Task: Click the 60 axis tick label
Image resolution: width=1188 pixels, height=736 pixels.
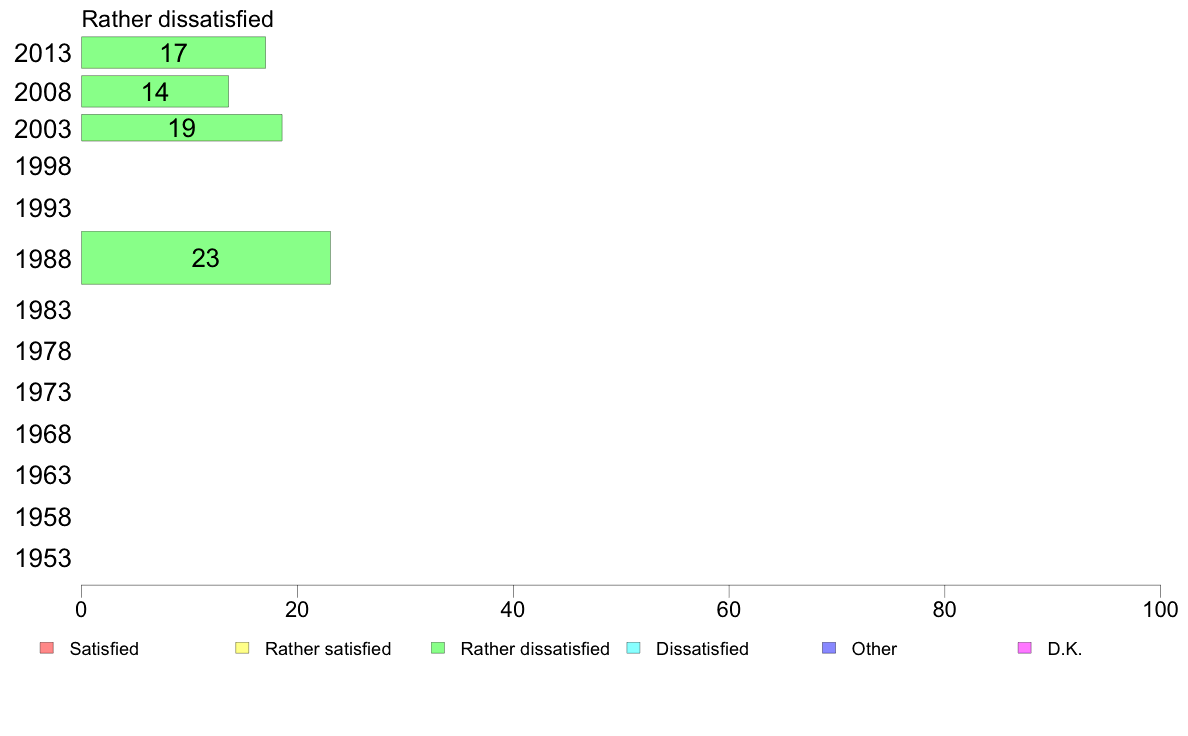Action: pyautogui.click(x=729, y=609)
